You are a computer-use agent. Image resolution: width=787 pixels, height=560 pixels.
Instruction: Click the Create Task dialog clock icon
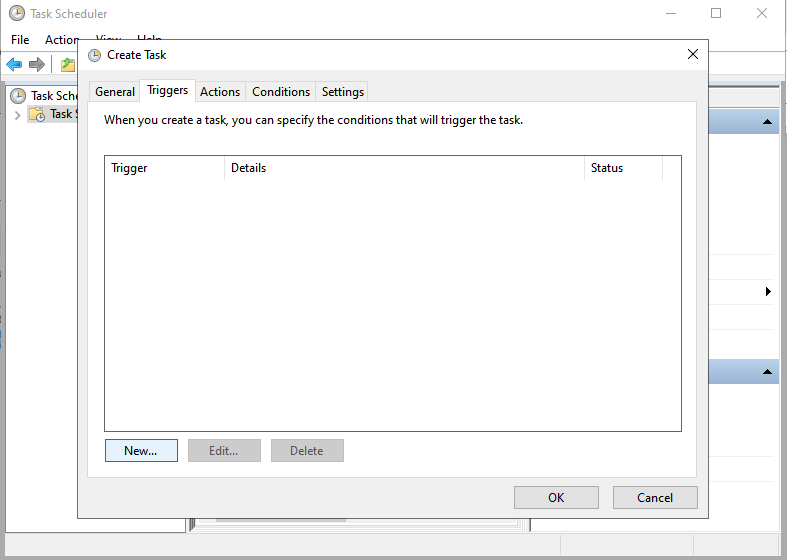[x=95, y=55]
